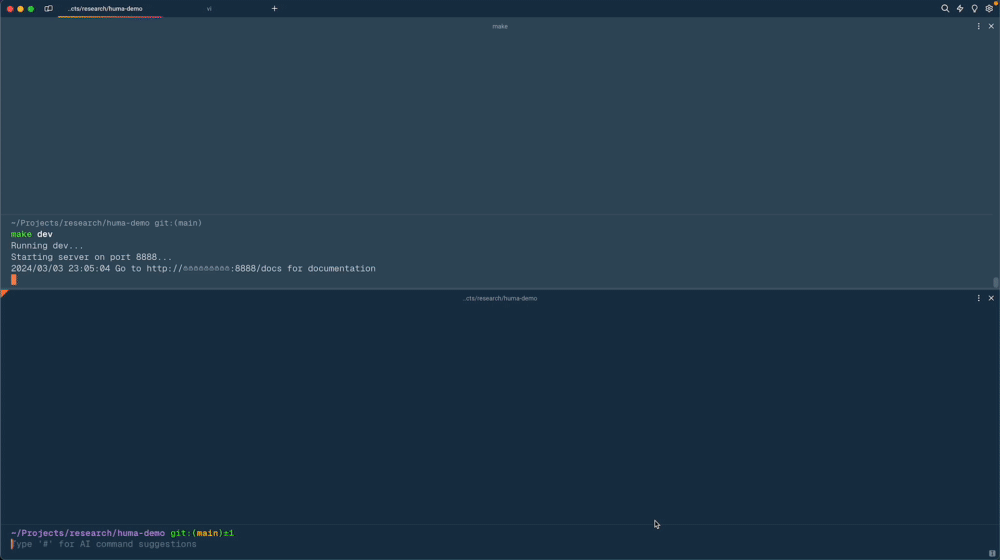Open the settings gear icon

click(x=989, y=8)
